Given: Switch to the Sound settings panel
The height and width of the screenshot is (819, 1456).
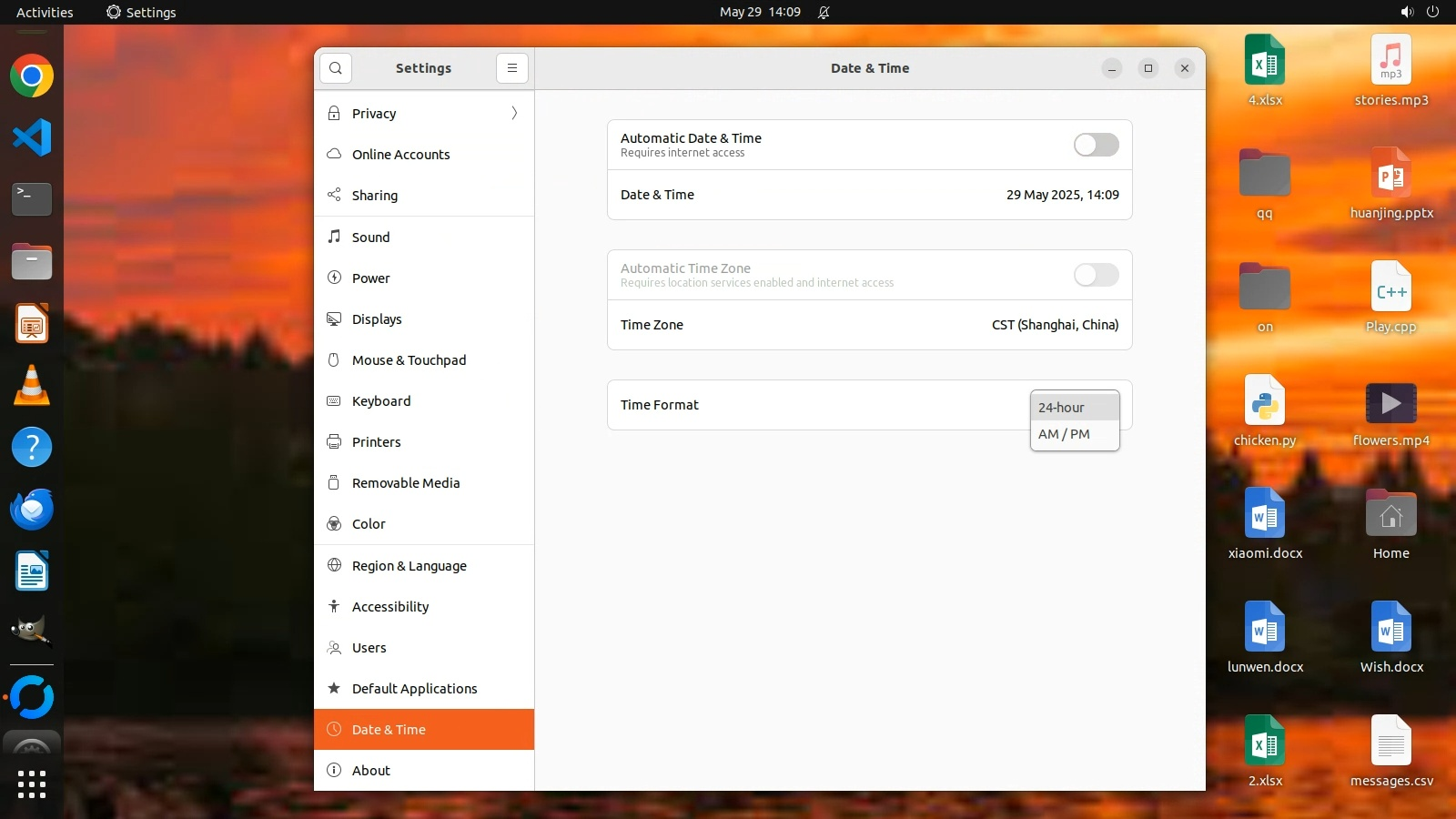Looking at the screenshot, I should [x=370, y=238].
